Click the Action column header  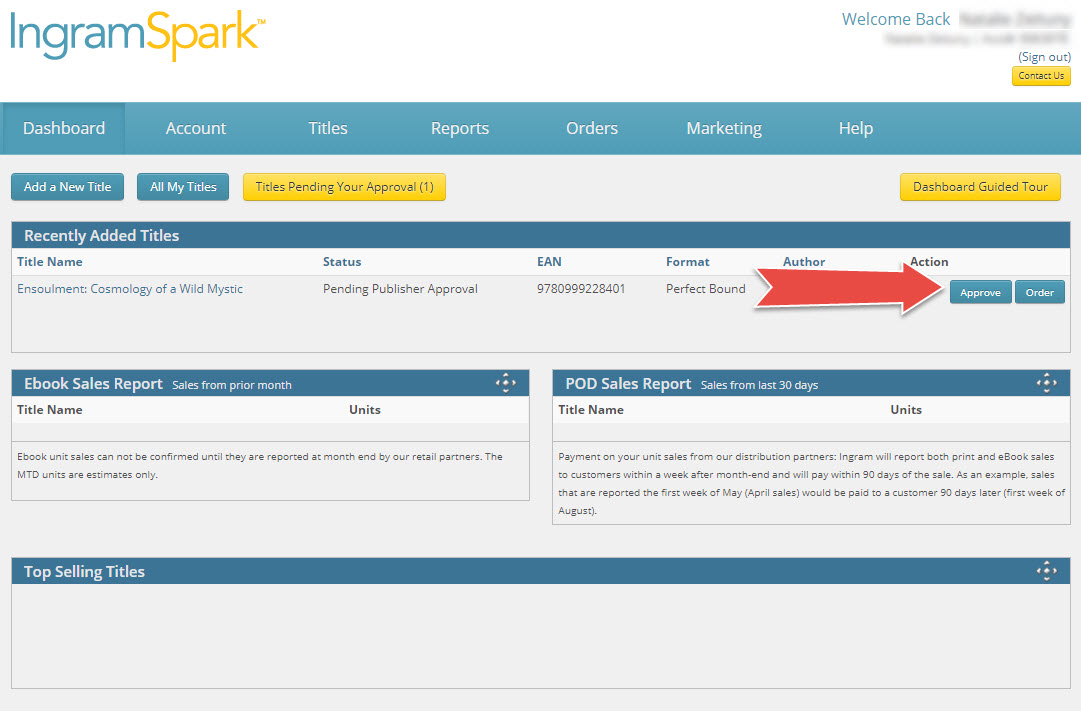[929, 262]
